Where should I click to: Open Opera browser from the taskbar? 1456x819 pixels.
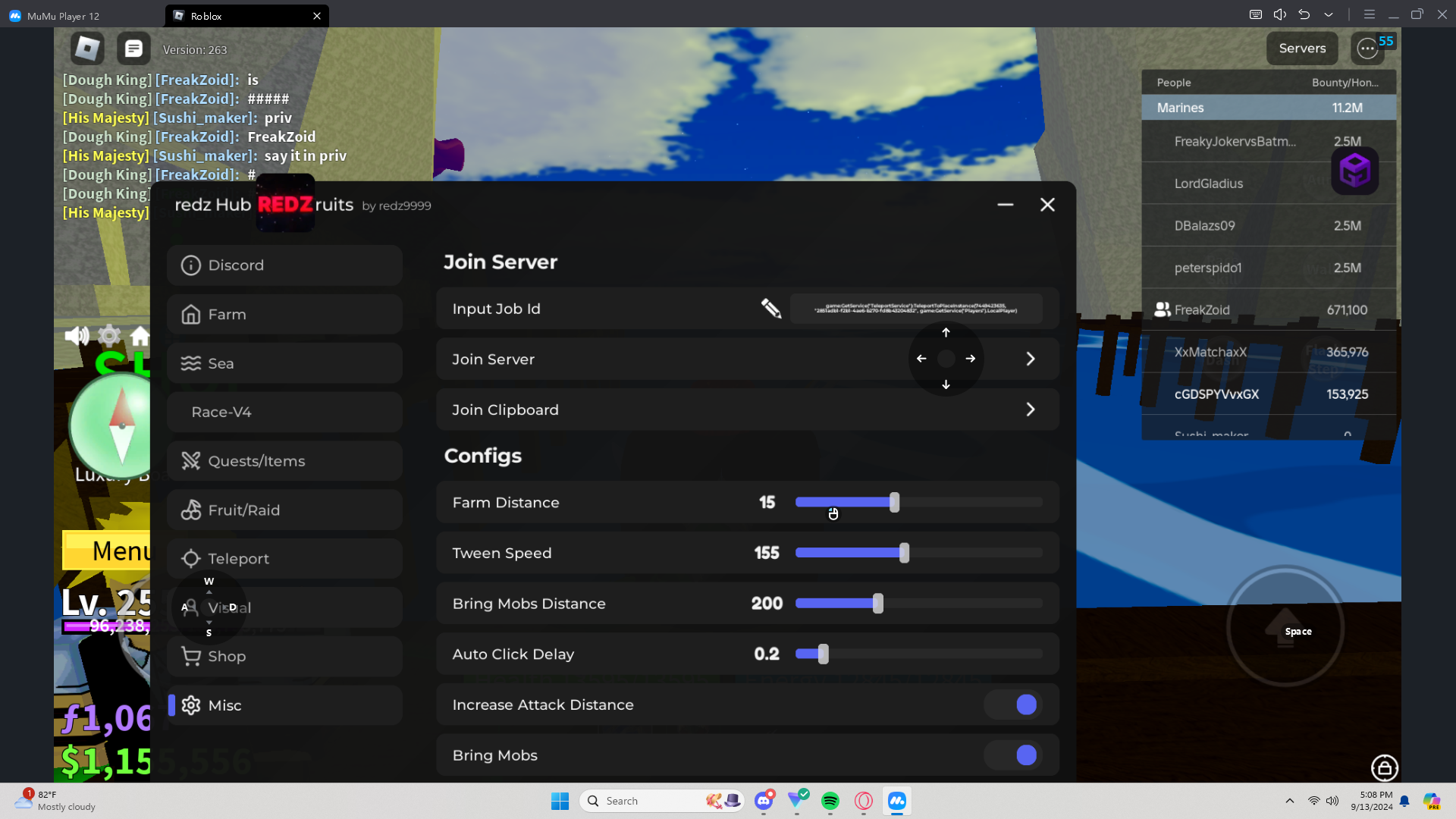(864, 801)
